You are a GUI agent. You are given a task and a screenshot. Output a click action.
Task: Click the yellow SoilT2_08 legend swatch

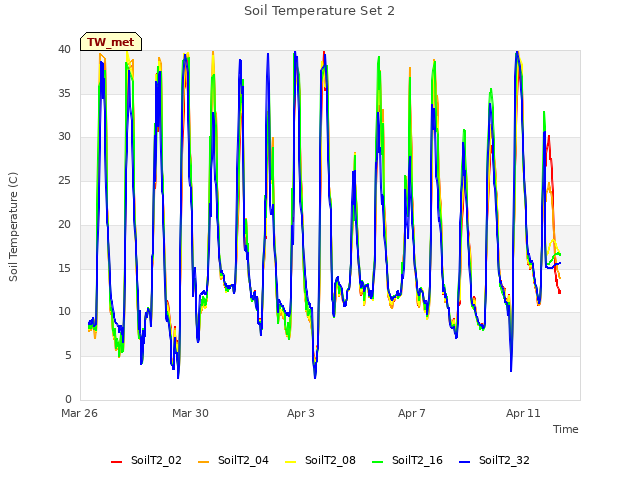pos(290,462)
